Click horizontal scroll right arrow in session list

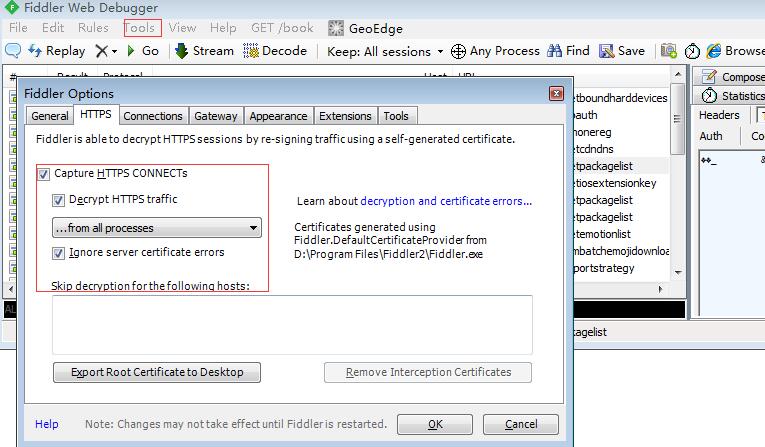pos(660,289)
